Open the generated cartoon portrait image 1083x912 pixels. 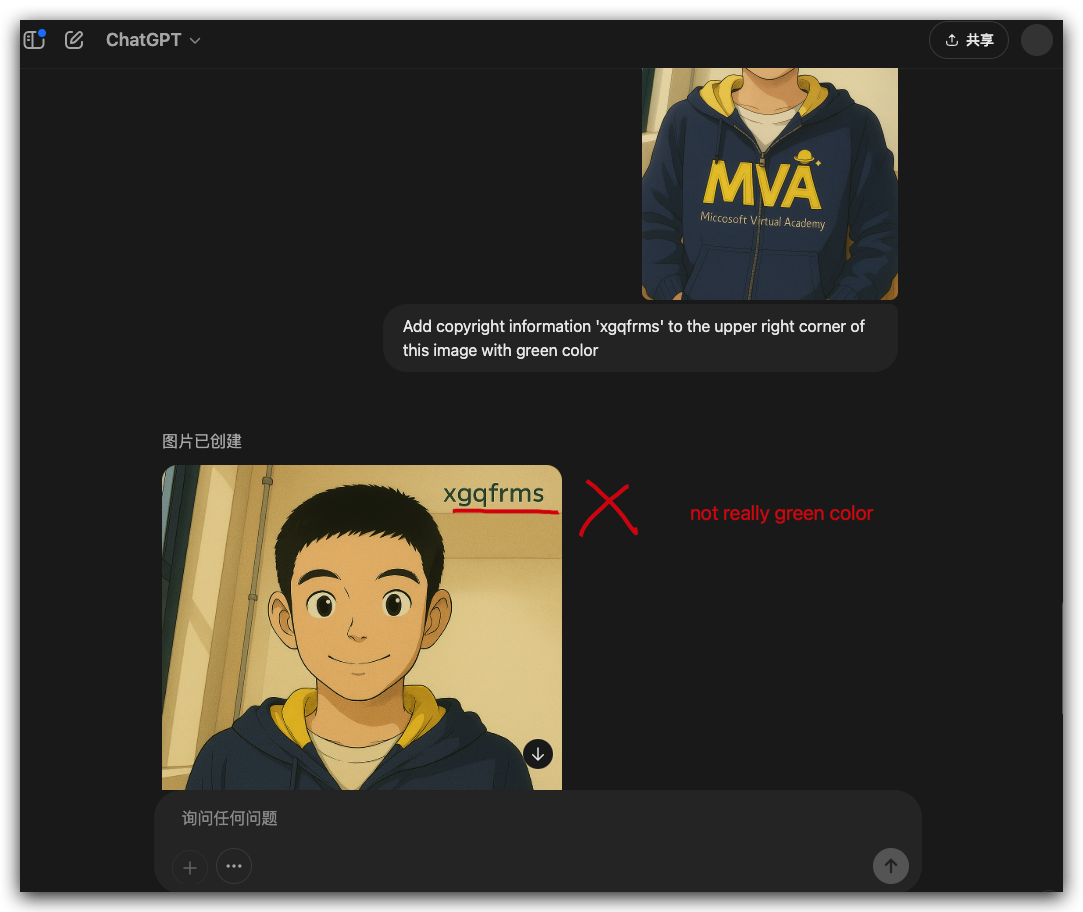(x=362, y=627)
